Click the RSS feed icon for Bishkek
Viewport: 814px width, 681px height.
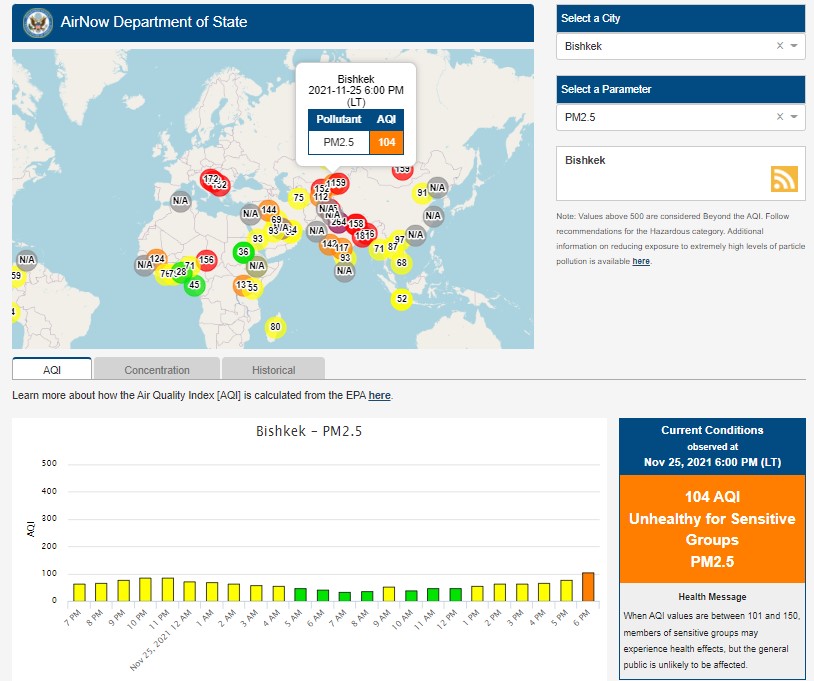coord(784,178)
